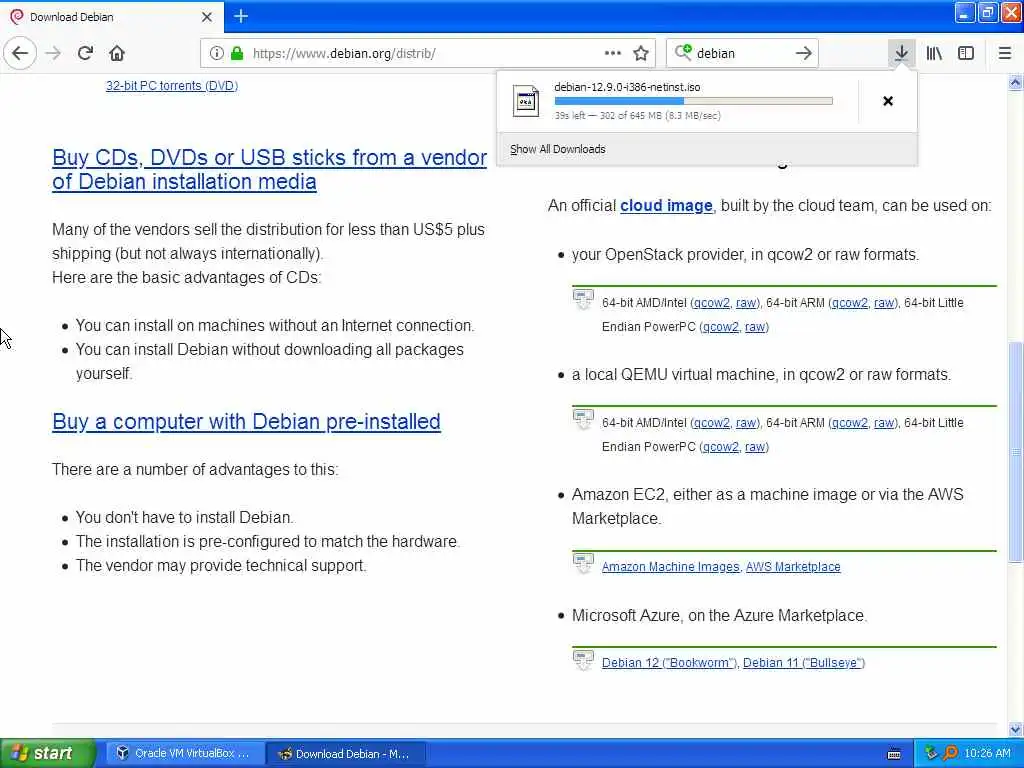Viewport: 1024px width, 768px height.
Task: Switch to Oracle VM VirtualBox taskbar item
Action: [185, 754]
